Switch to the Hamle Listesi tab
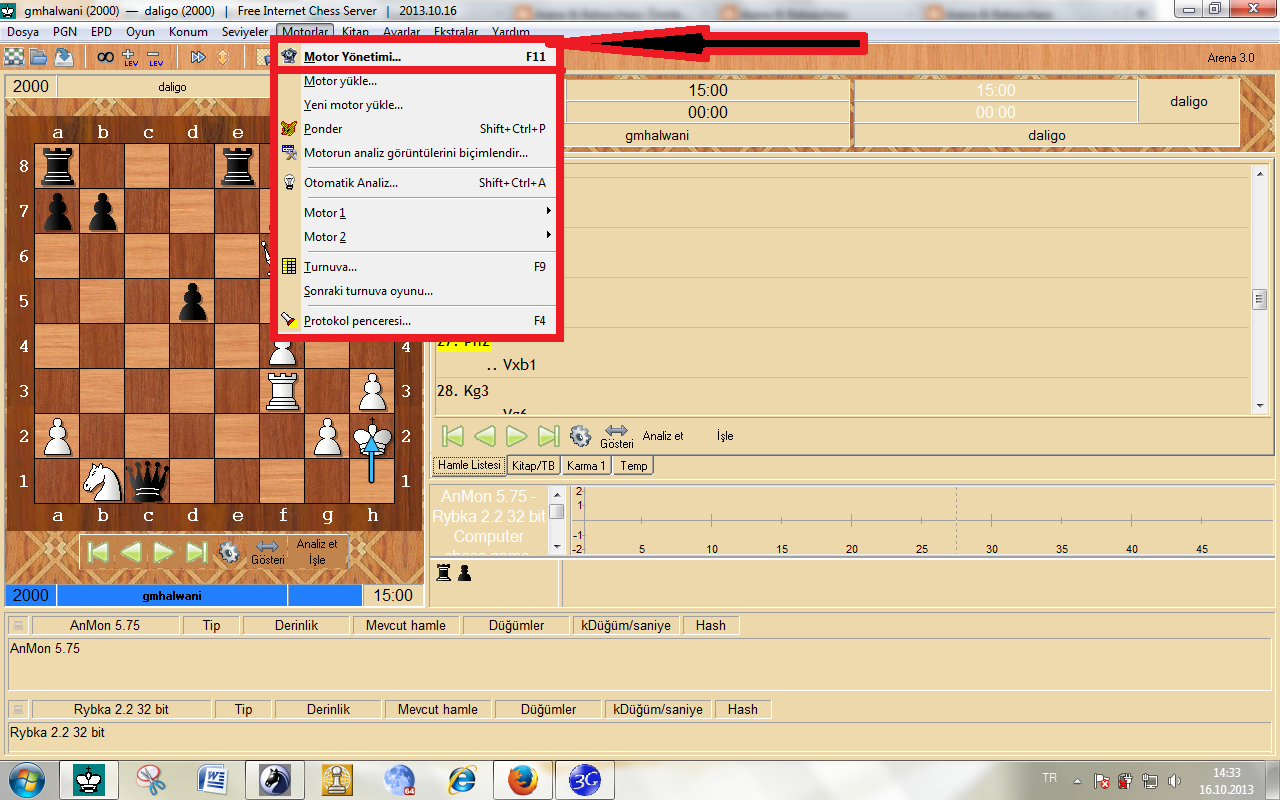This screenshot has width=1280, height=800. [469, 466]
